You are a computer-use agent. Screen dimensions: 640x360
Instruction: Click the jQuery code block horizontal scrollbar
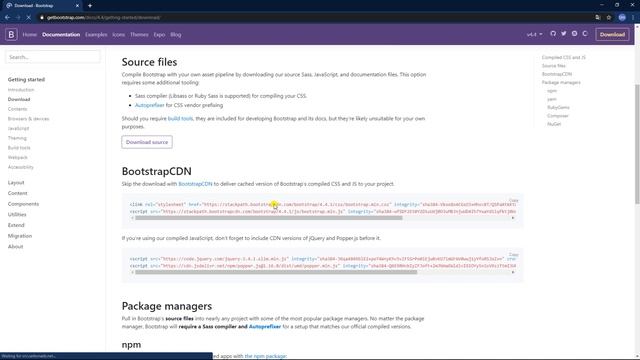276,272
